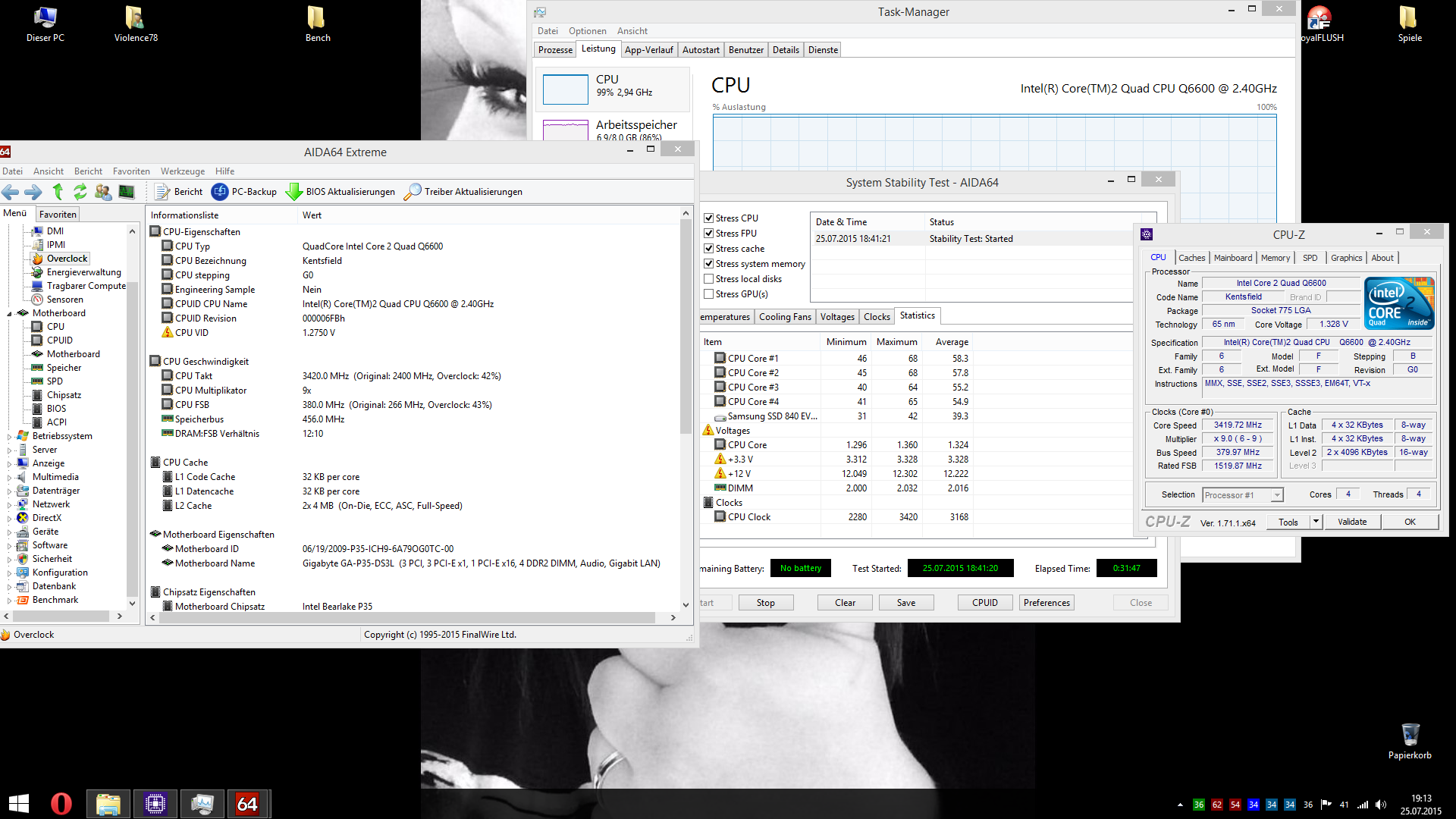Image resolution: width=1456 pixels, height=819 pixels.
Task: Open Prozesse tab in Task-Manager
Action: [555, 50]
